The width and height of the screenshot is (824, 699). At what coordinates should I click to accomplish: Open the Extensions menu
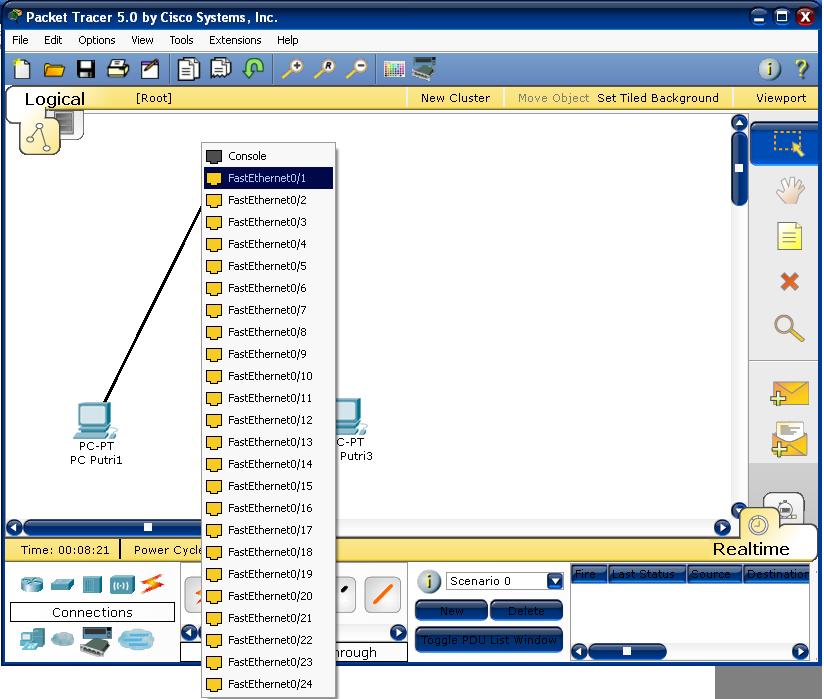pos(235,40)
